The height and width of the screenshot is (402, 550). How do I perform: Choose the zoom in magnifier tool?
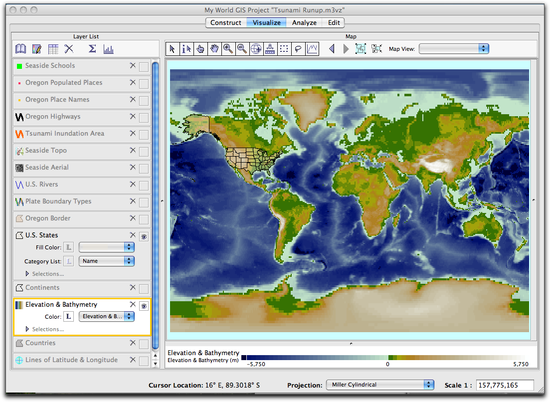pos(228,49)
